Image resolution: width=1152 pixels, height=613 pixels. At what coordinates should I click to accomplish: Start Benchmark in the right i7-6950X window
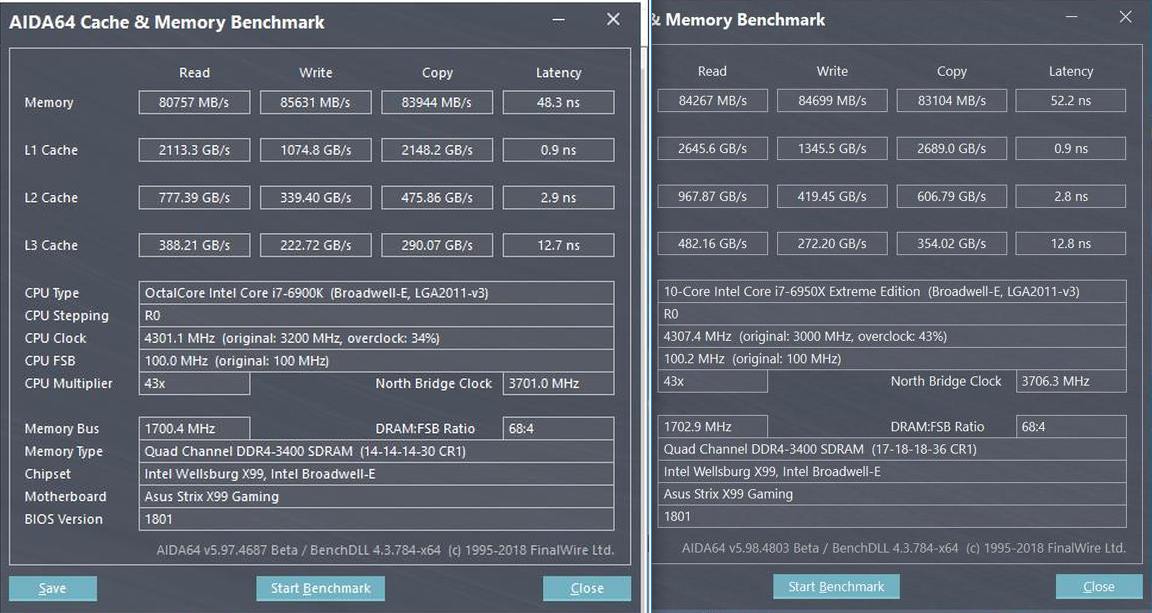(x=836, y=587)
